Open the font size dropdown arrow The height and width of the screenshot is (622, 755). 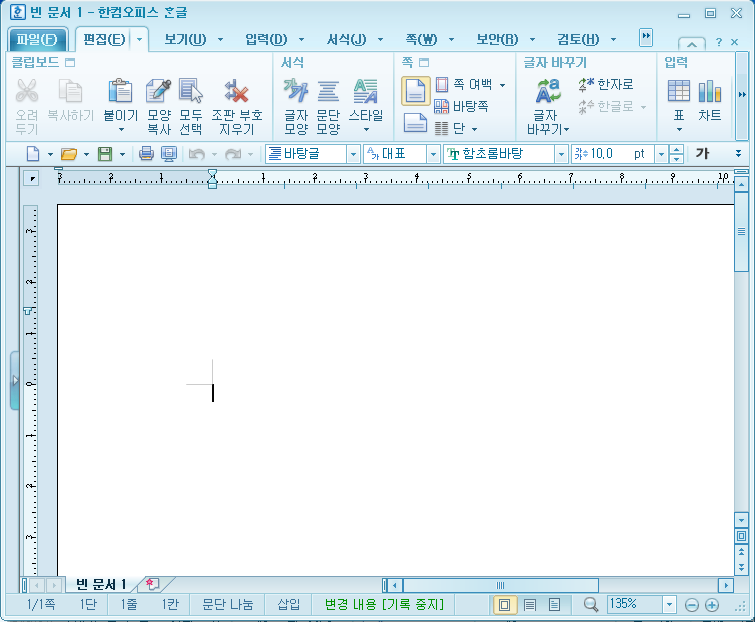[x=661, y=154]
